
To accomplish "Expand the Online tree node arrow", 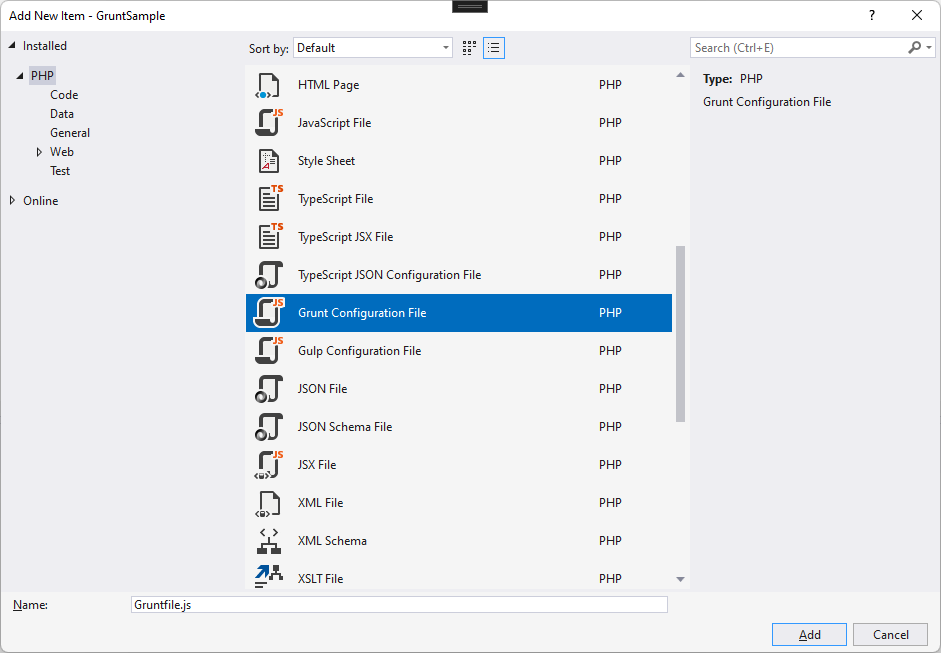I will pyautogui.click(x=12, y=200).
